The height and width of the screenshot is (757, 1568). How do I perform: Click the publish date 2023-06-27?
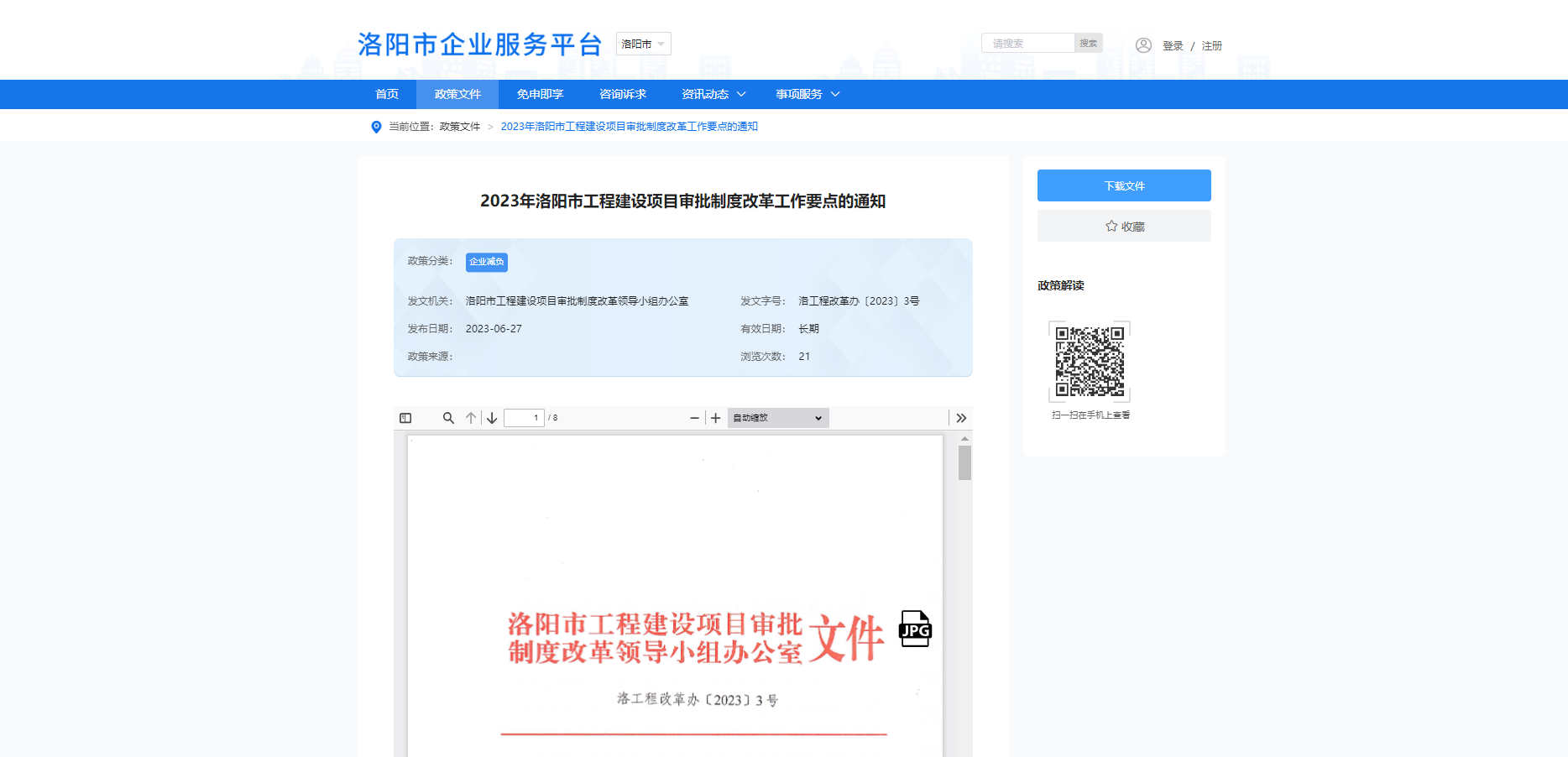tap(494, 329)
